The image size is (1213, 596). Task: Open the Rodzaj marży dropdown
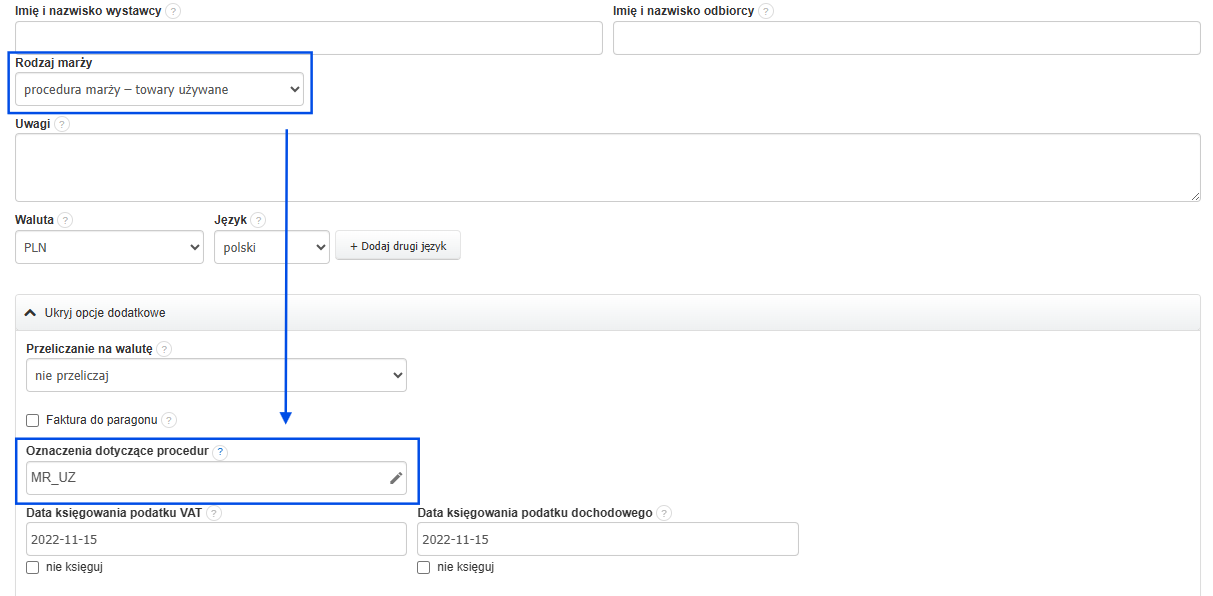click(159, 90)
